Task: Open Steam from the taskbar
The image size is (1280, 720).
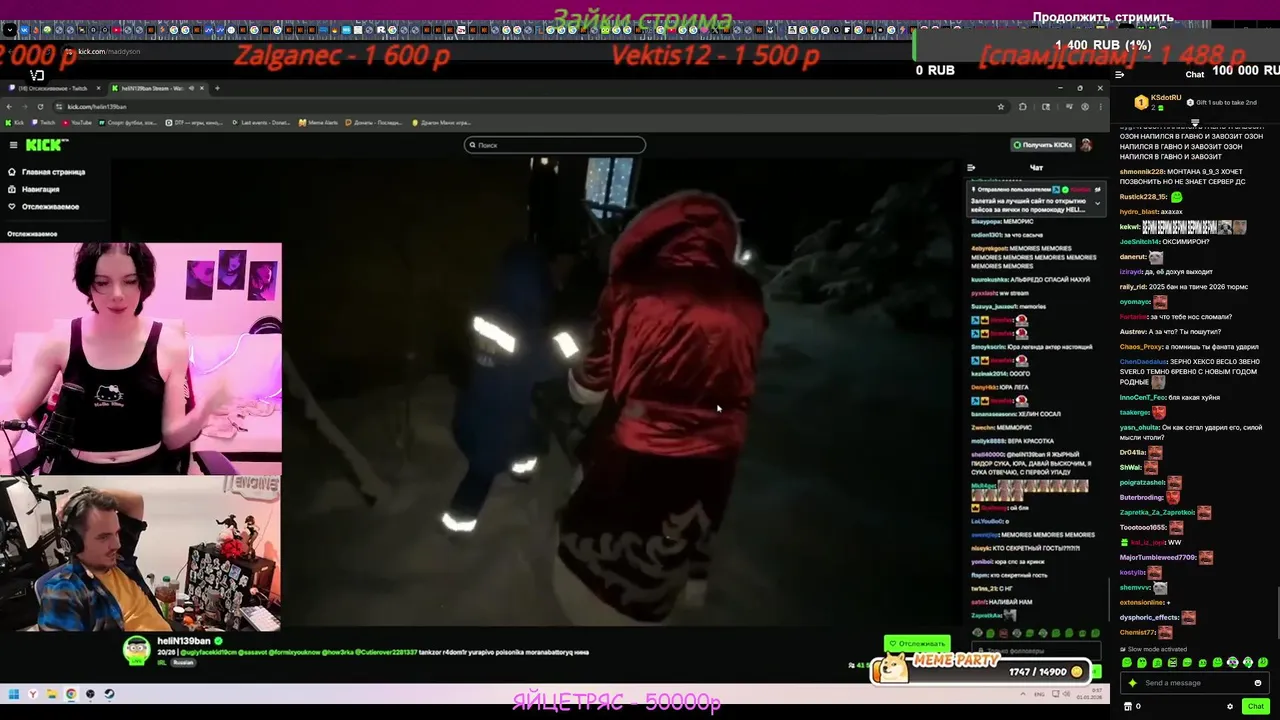Action: (109, 694)
